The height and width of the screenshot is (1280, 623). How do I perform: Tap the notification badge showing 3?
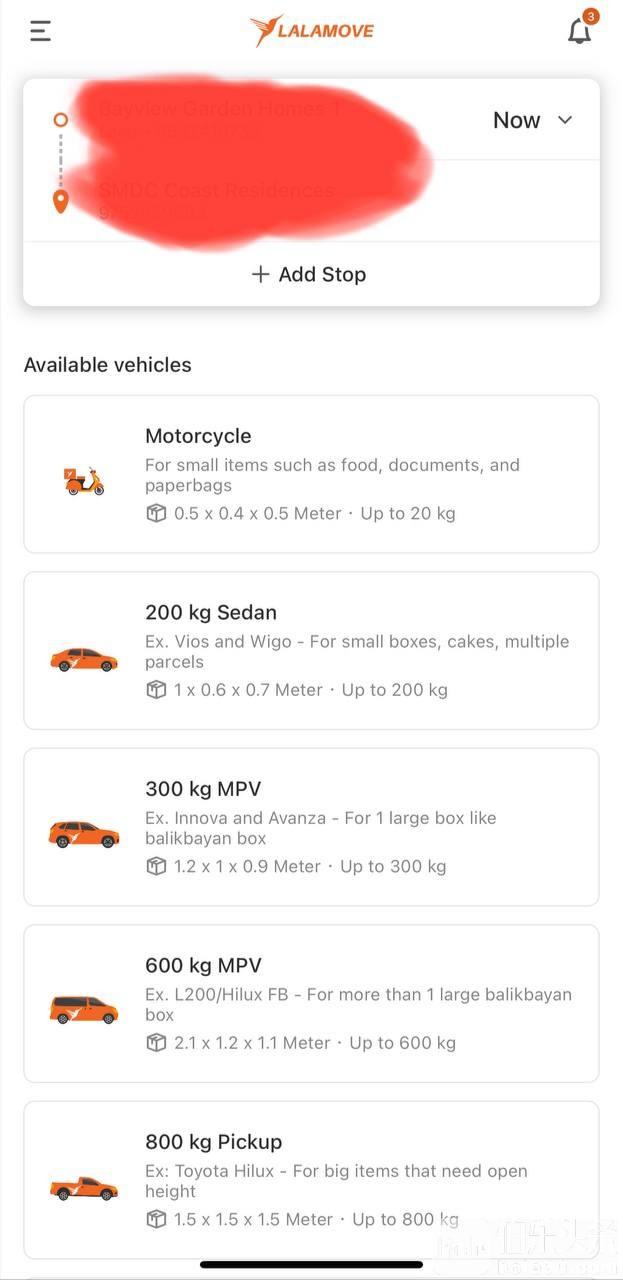click(x=591, y=16)
